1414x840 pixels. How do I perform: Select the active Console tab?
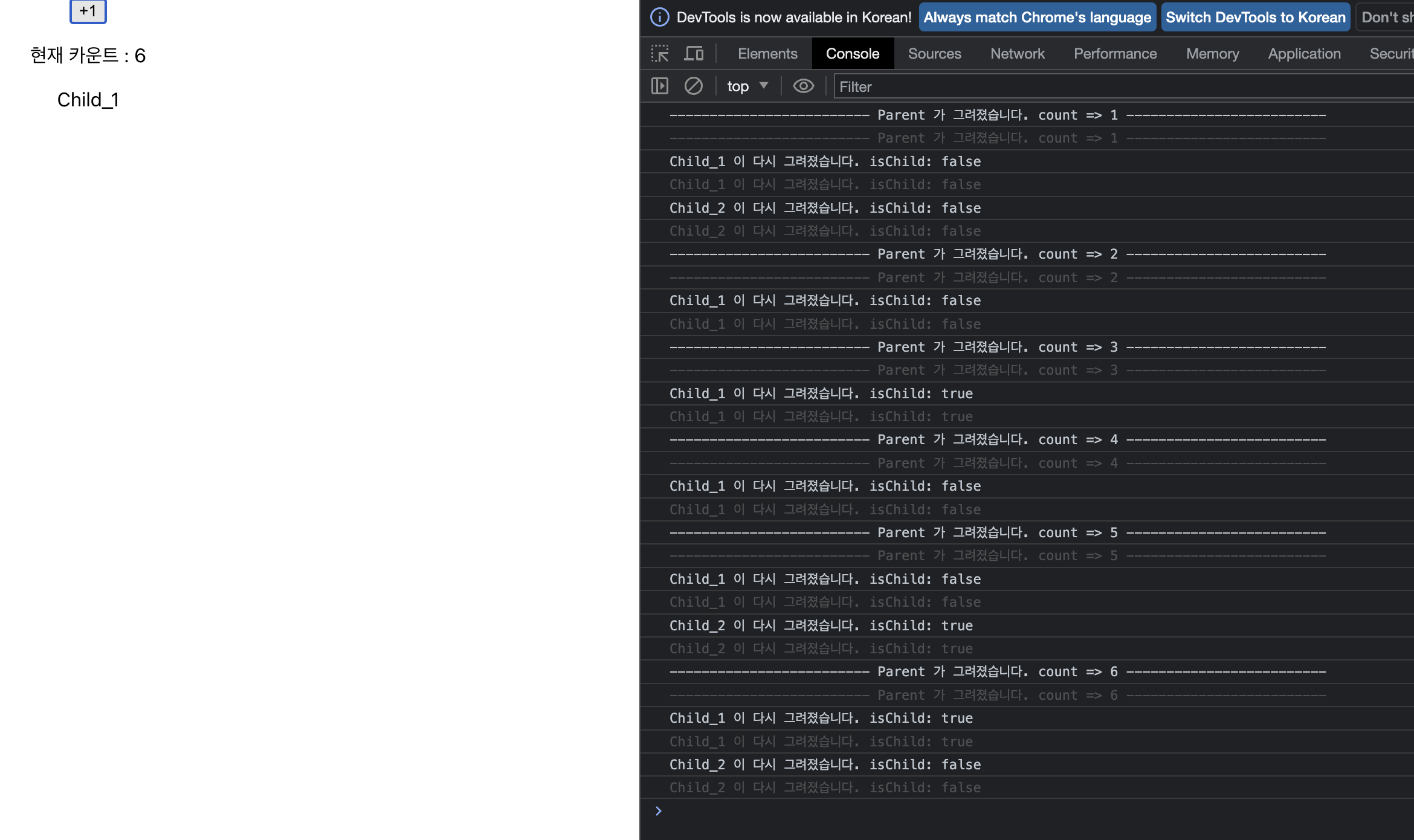tap(852, 54)
